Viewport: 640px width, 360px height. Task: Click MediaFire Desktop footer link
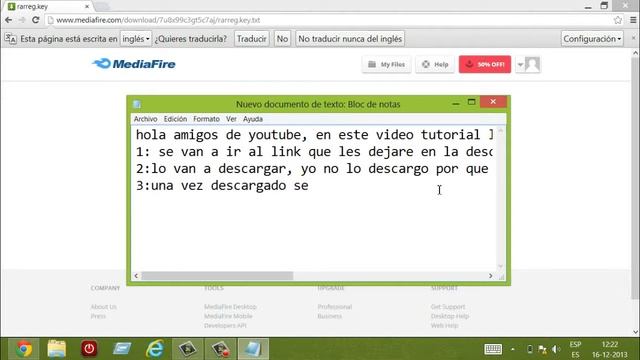[x=230, y=307]
